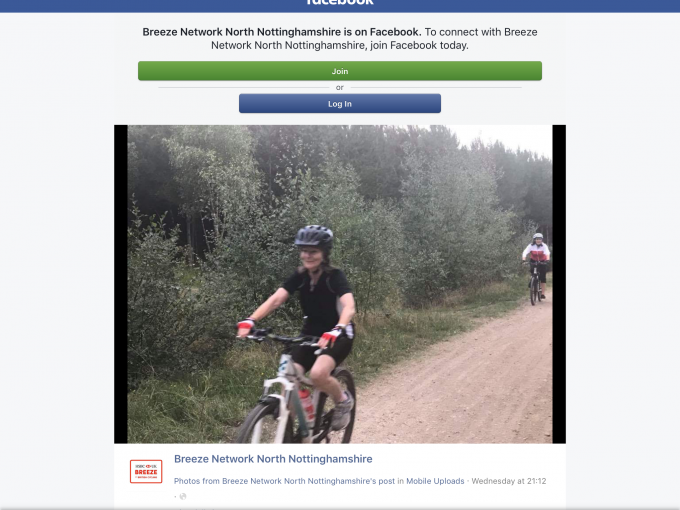The height and width of the screenshot is (510, 680).
Task: Click the blue Log In button
Action: [x=340, y=104]
